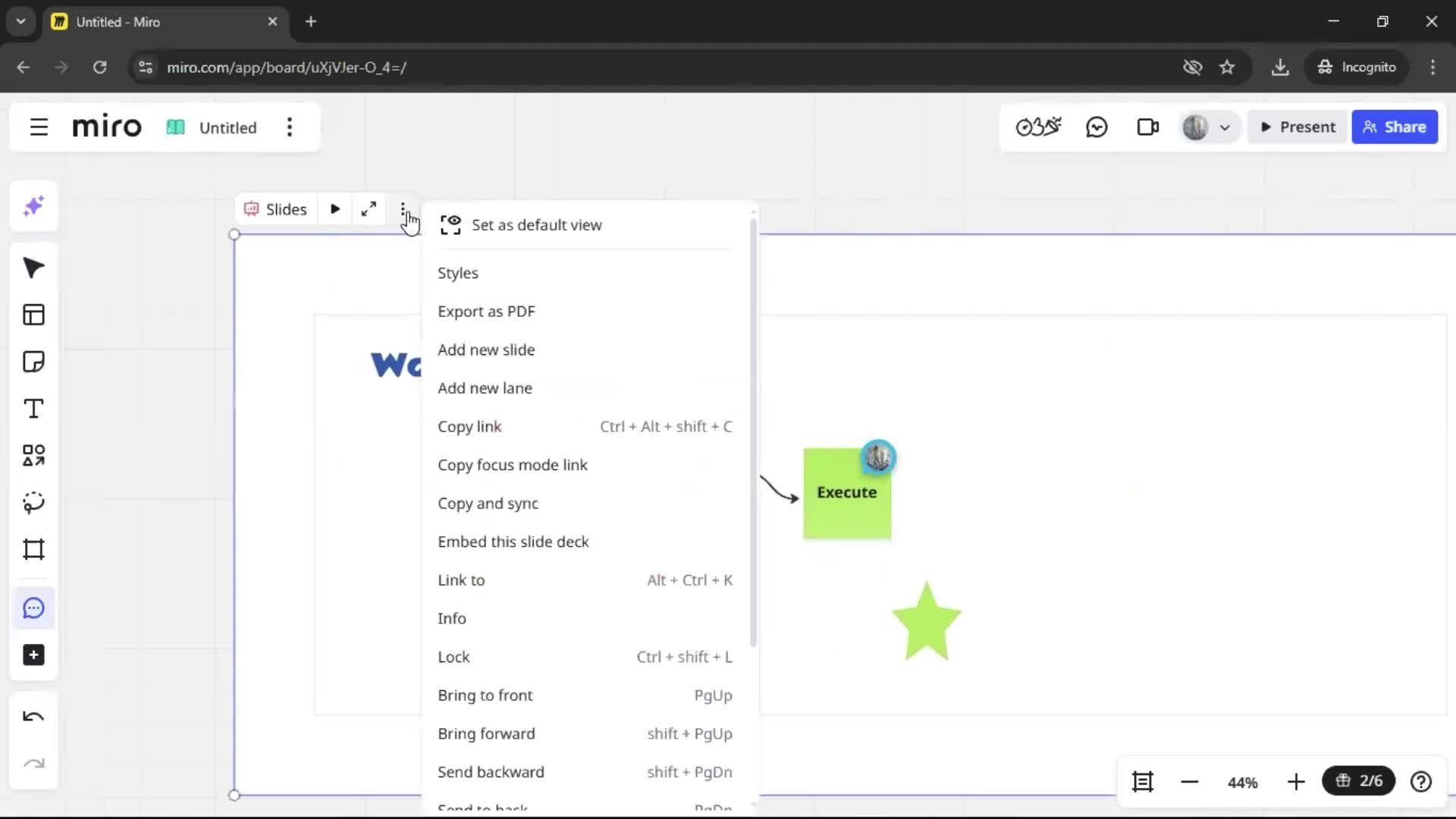
Task: Zoom in on the board
Action: [1296, 782]
